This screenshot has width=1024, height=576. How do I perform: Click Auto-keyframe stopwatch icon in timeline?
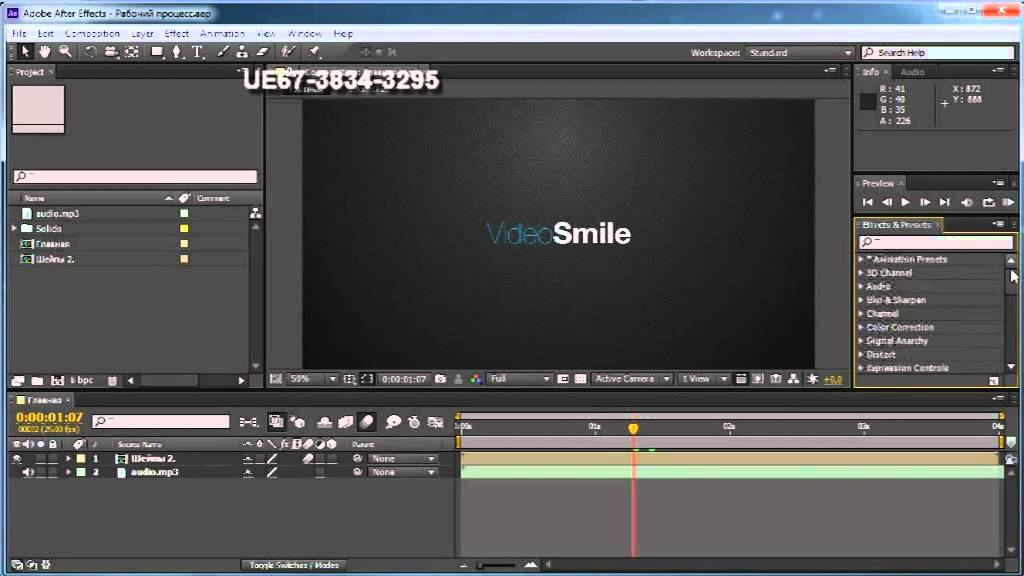pyautogui.click(x=414, y=422)
